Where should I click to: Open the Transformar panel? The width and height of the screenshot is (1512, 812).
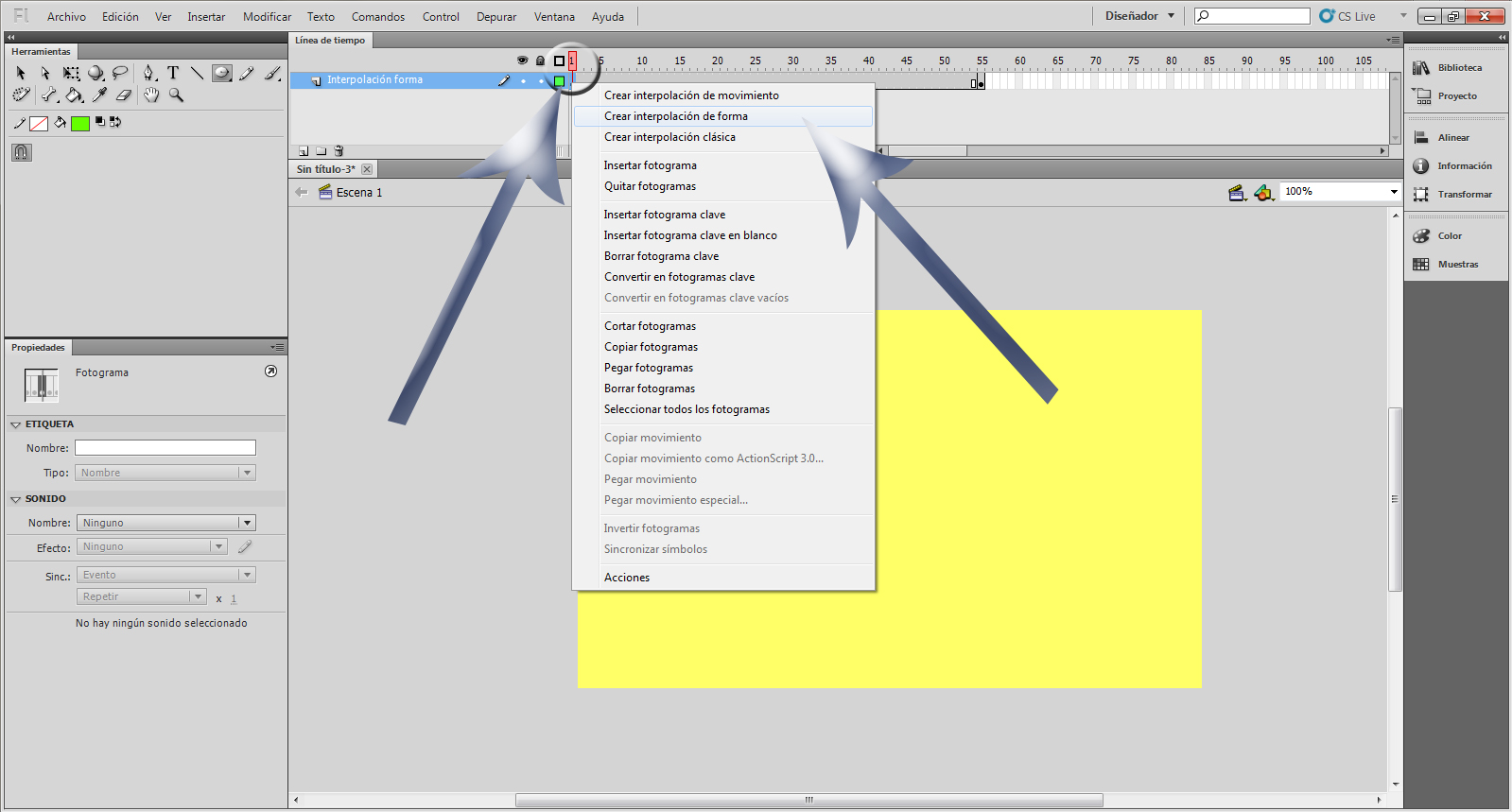point(1455,195)
